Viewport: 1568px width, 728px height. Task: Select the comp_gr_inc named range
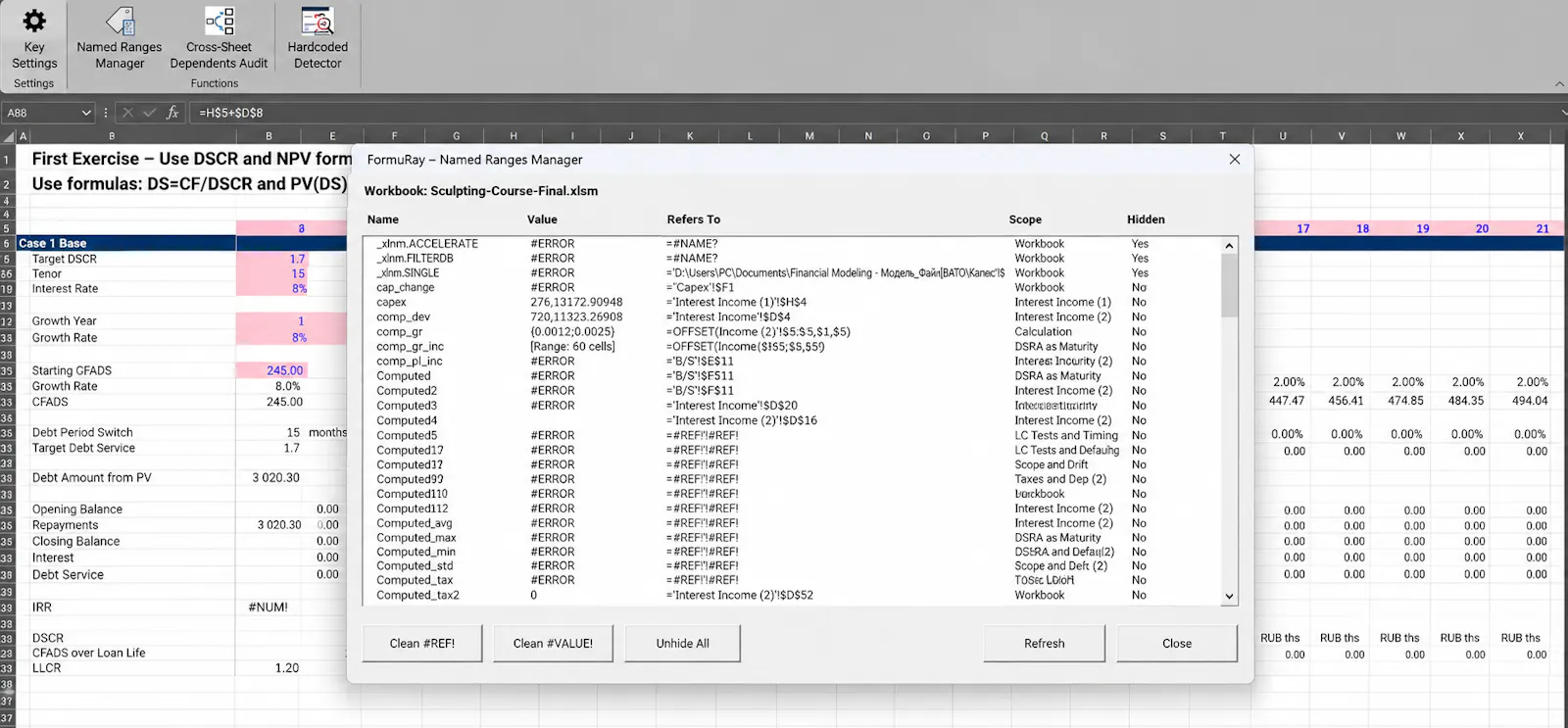click(792, 347)
